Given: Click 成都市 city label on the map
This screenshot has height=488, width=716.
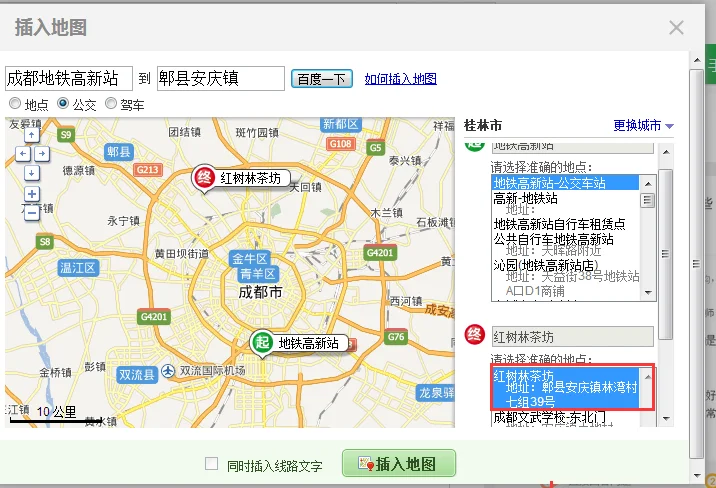Looking at the screenshot, I should [260, 292].
